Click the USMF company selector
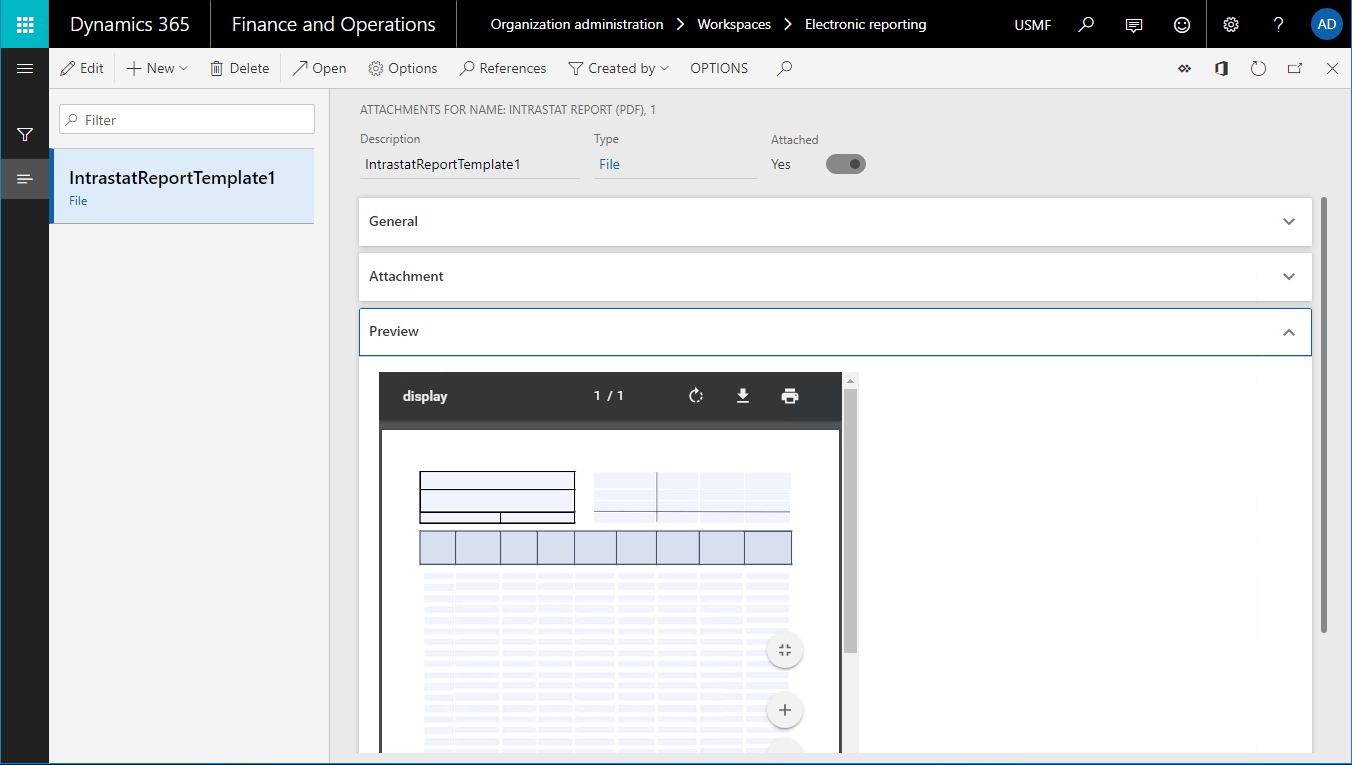This screenshot has width=1352, height=765. [1033, 25]
